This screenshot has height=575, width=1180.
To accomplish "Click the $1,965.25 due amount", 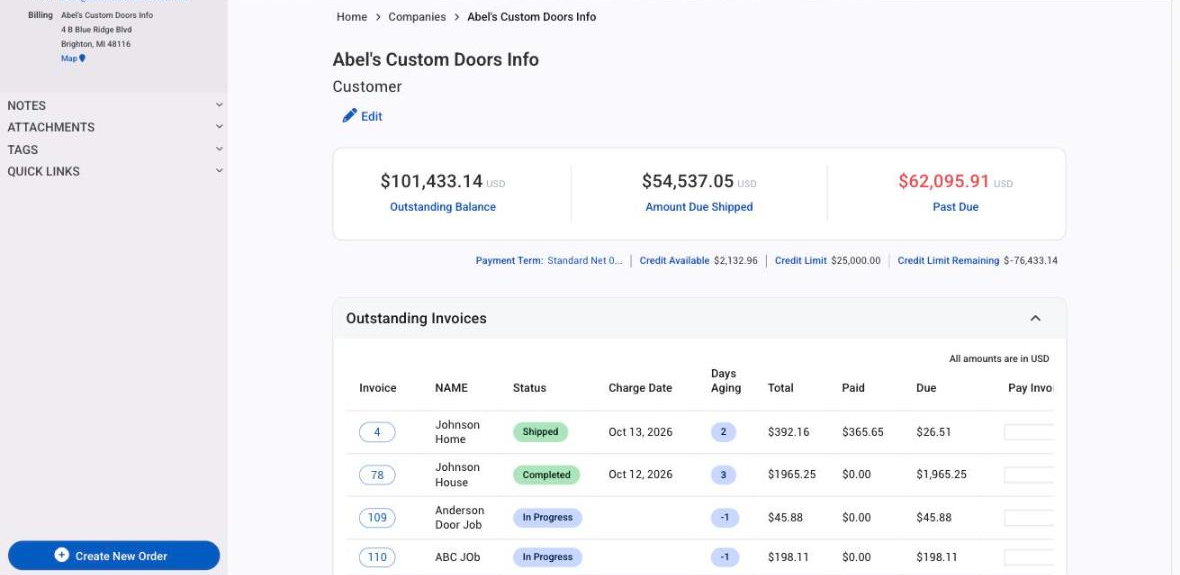I will [x=941, y=475].
